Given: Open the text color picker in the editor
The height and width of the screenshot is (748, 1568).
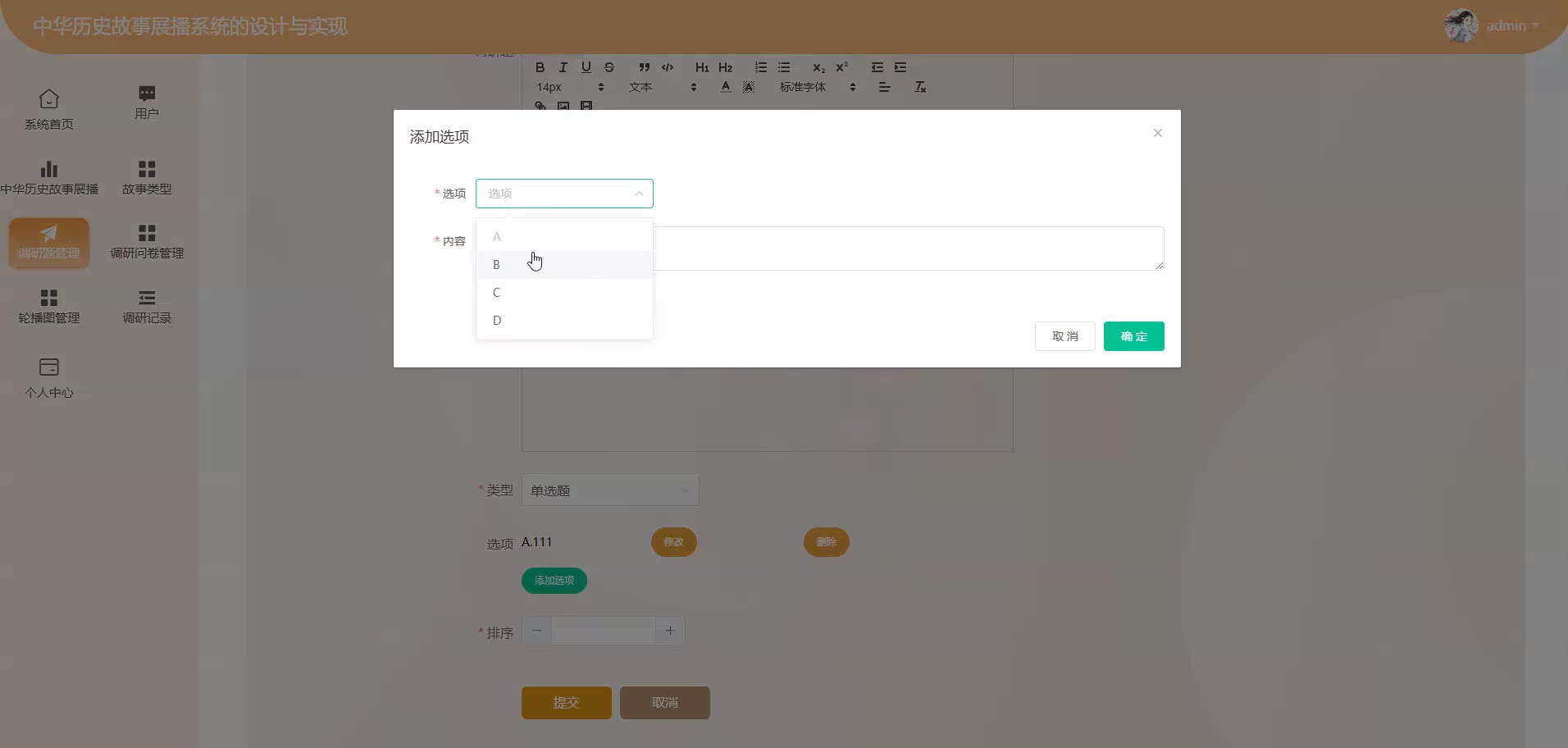Looking at the screenshot, I should tap(726, 87).
